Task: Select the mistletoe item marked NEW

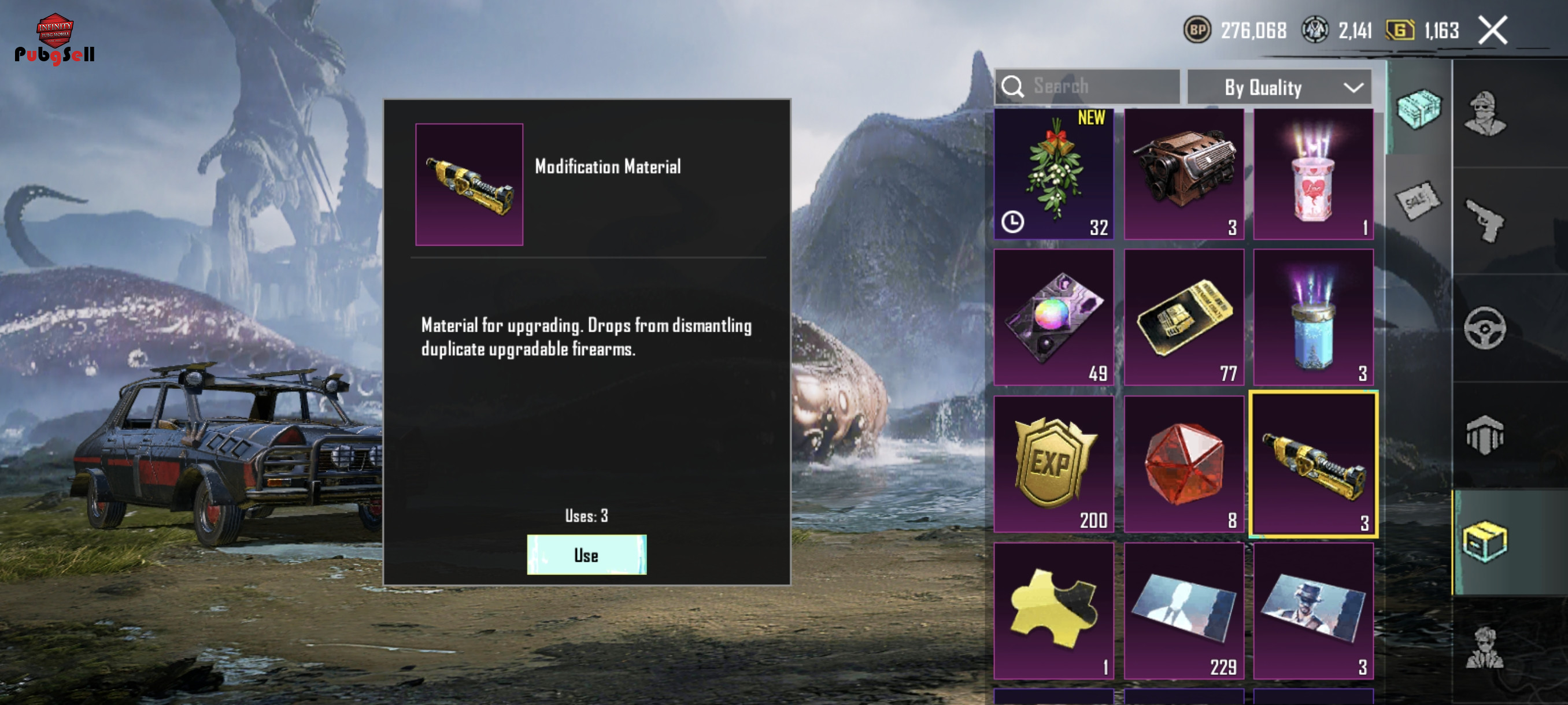Action: point(1053,174)
